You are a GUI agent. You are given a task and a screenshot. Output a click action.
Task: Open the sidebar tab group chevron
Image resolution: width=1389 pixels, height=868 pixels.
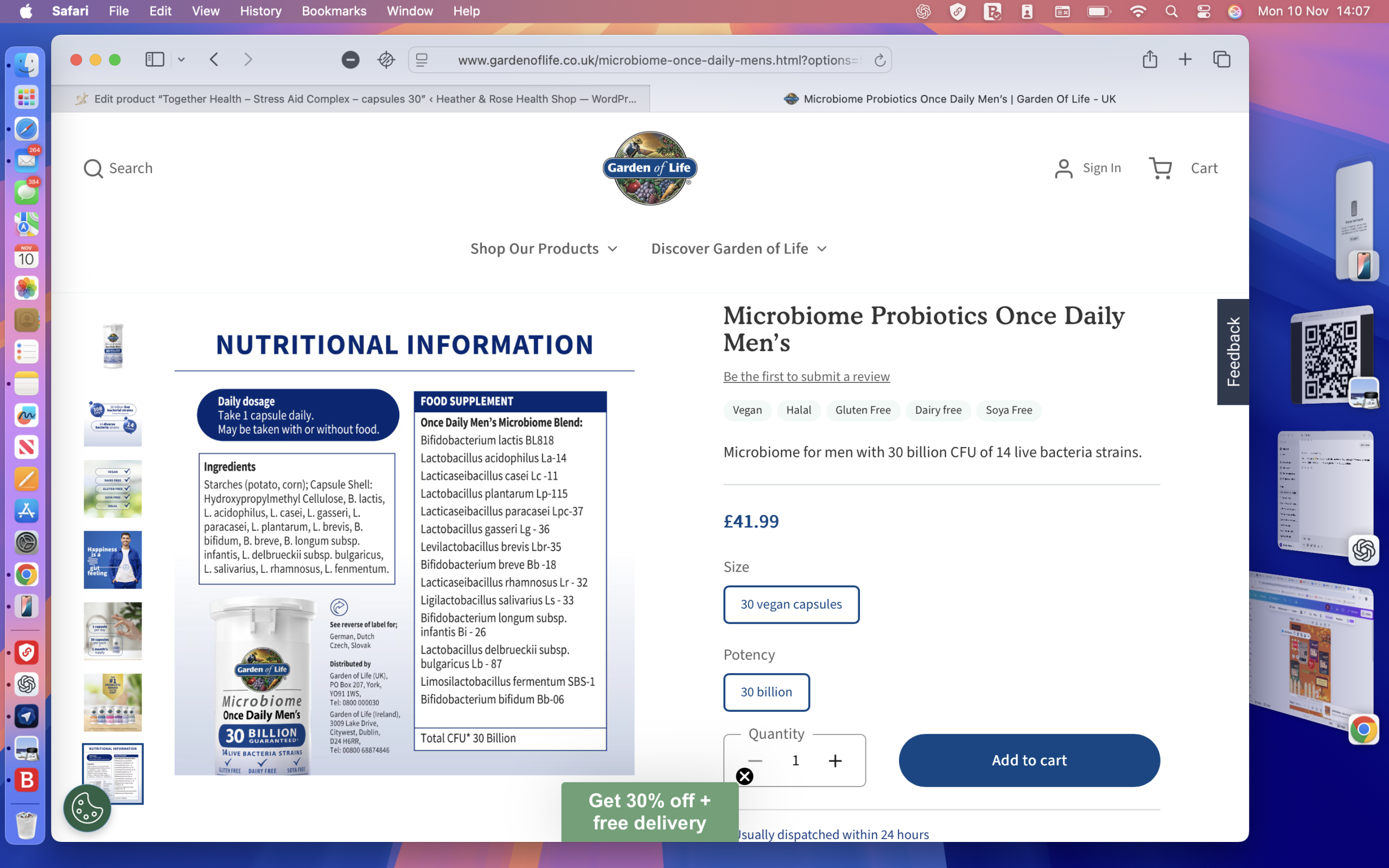(x=181, y=59)
